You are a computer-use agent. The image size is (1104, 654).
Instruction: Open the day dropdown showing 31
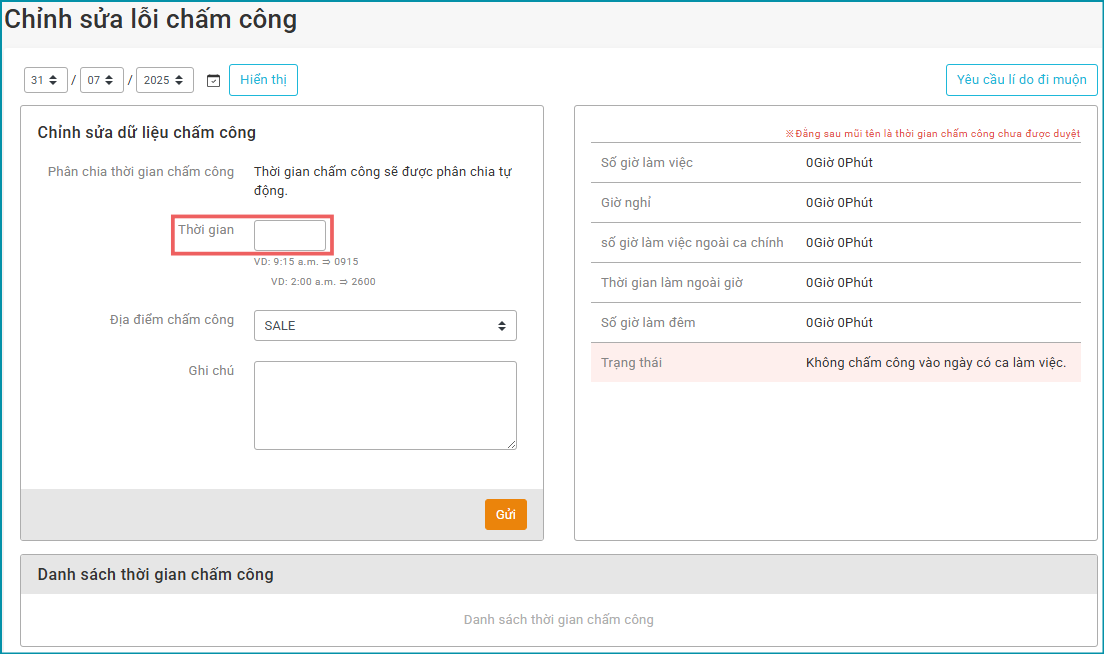45,80
